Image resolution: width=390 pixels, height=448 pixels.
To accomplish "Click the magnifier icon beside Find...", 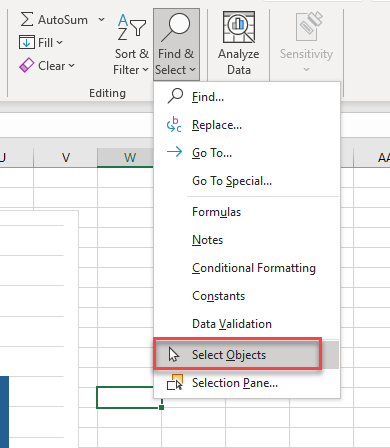I will tap(175, 96).
